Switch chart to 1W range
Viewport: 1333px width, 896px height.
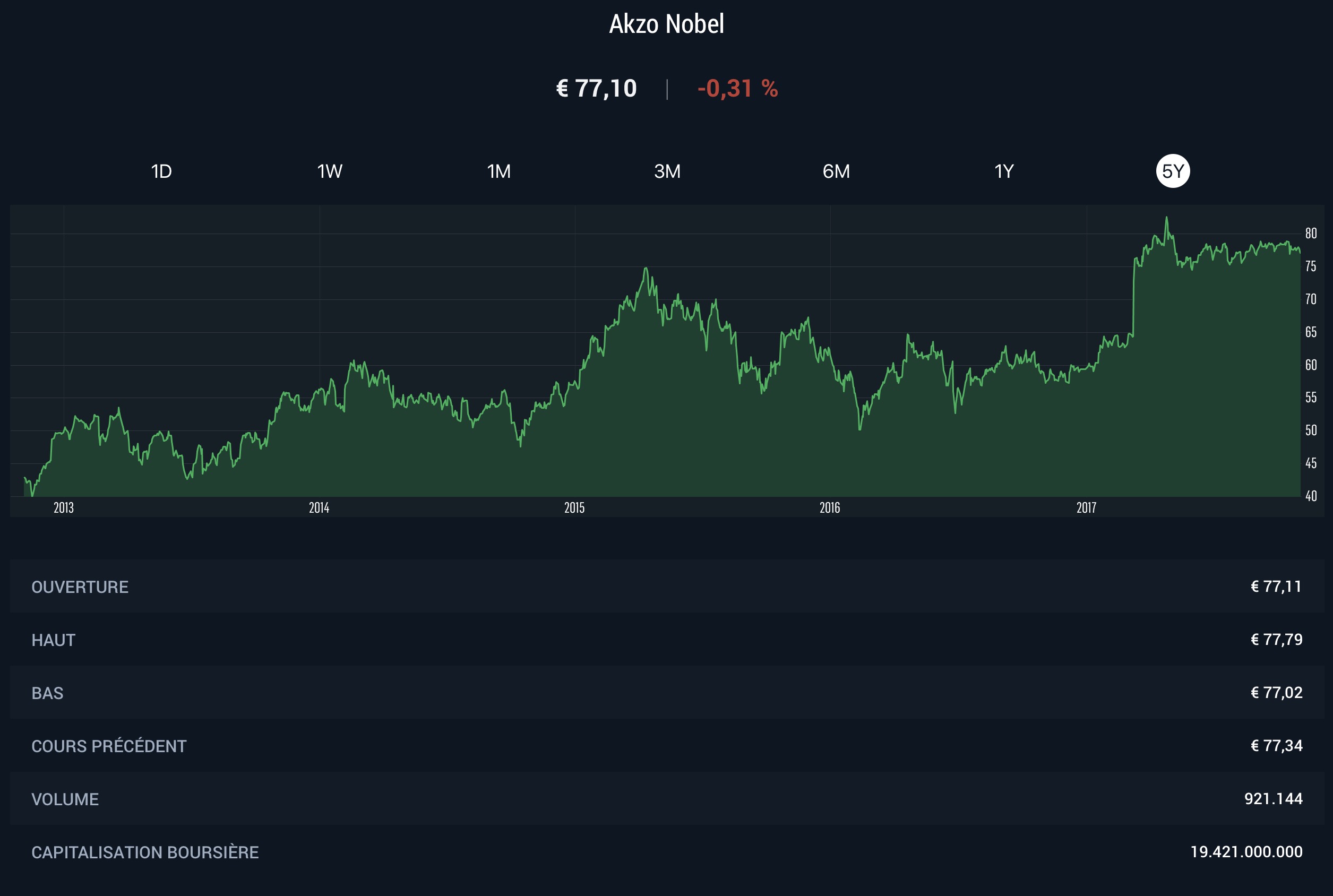point(330,171)
